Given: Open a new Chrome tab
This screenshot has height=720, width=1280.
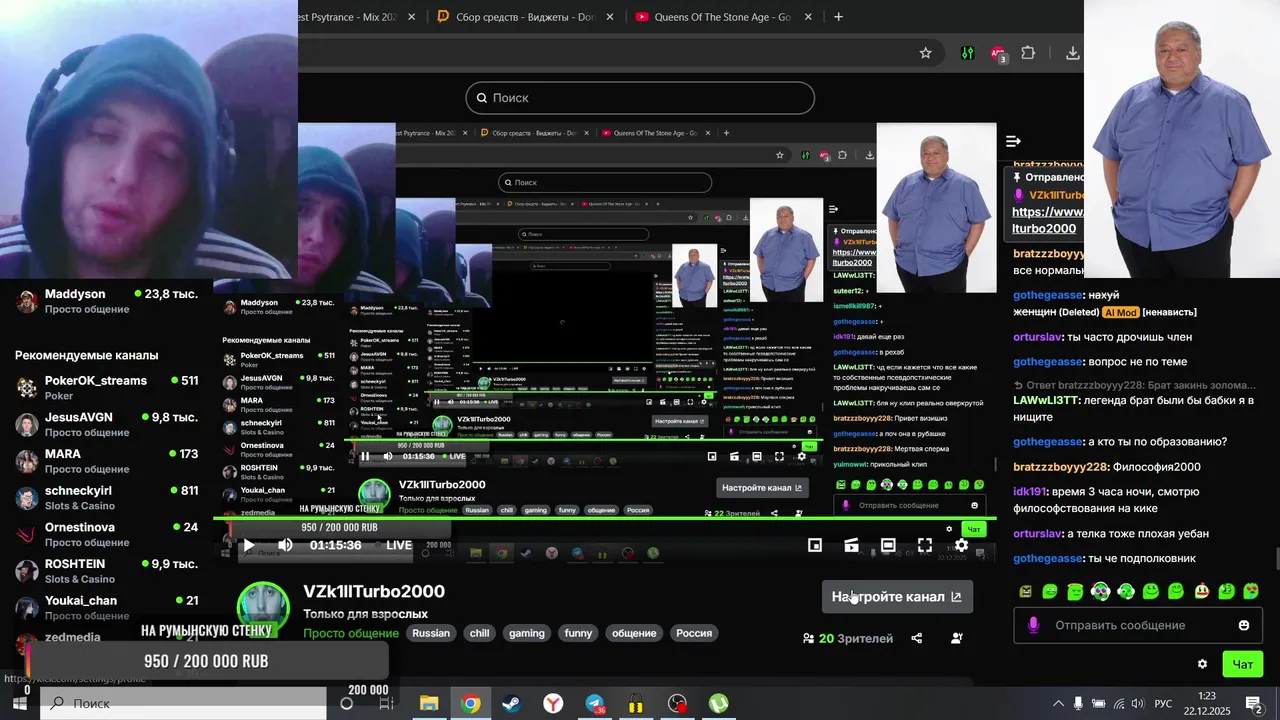Looking at the screenshot, I should (838, 17).
